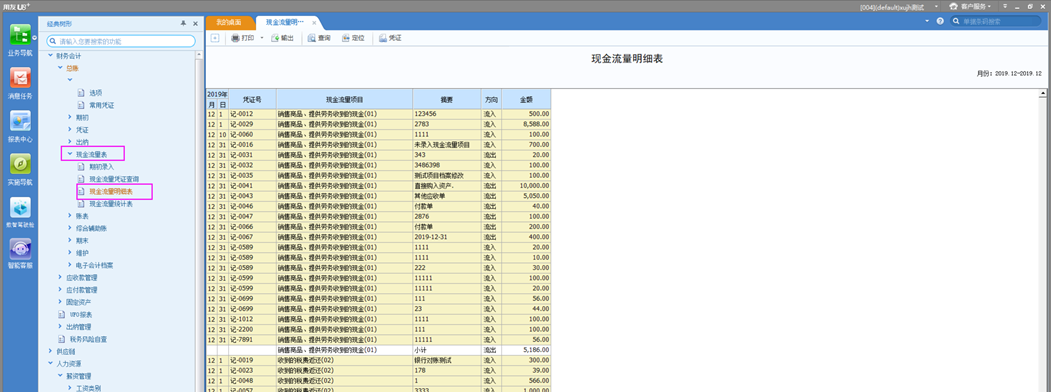The width and height of the screenshot is (1051, 392).
Task: Expand the 综合辅助账 tree node
Action: pos(69,228)
